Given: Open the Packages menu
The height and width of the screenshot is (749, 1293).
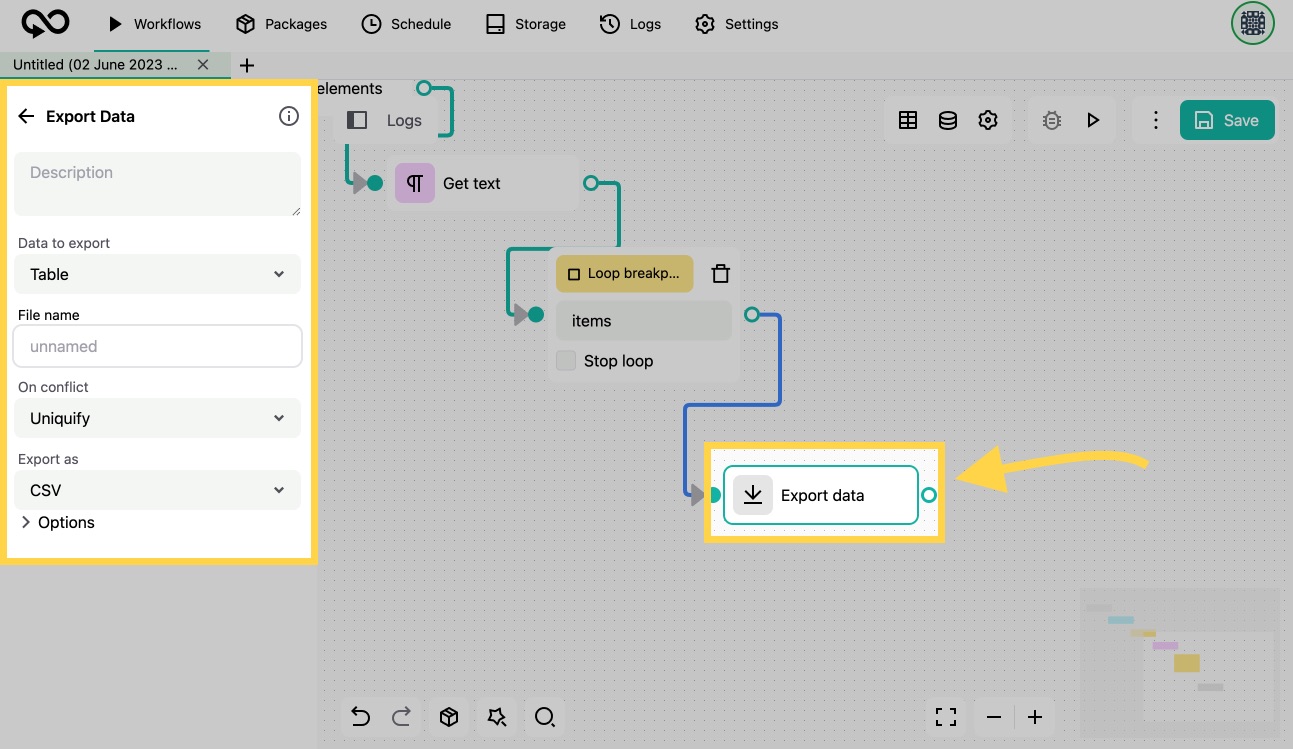Looking at the screenshot, I should 281,24.
